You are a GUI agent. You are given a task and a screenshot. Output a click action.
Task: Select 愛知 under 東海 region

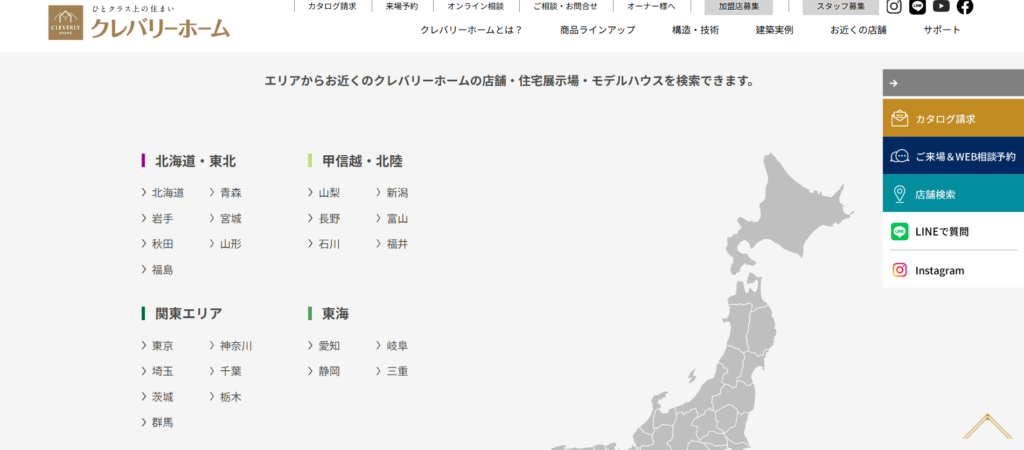[329, 346]
